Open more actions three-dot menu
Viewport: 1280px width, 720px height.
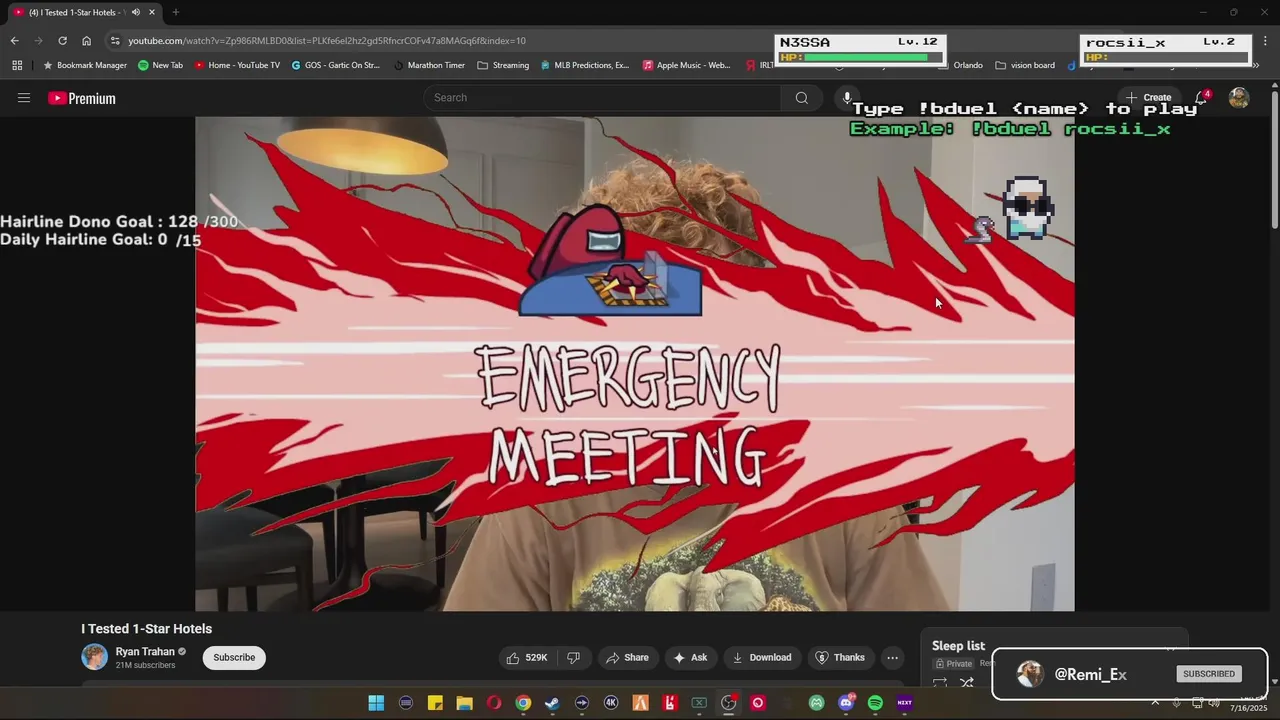(892, 657)
